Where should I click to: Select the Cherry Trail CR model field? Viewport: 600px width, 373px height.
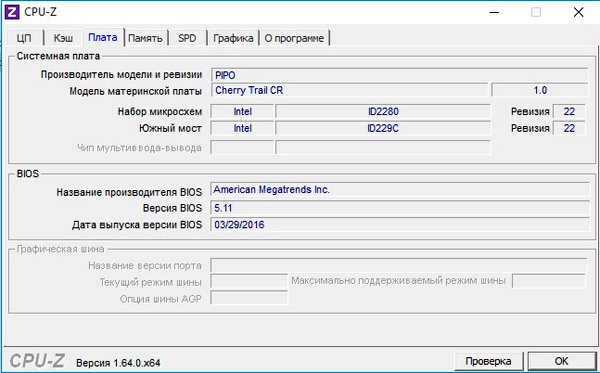[x=349, y=90]
